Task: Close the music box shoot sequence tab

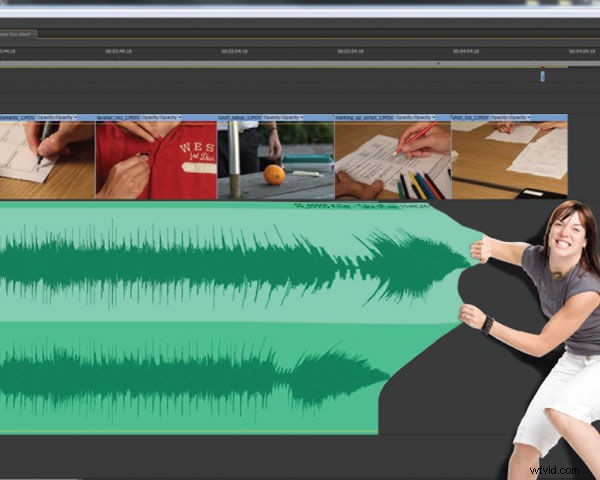Action: (x=34, y=33)
